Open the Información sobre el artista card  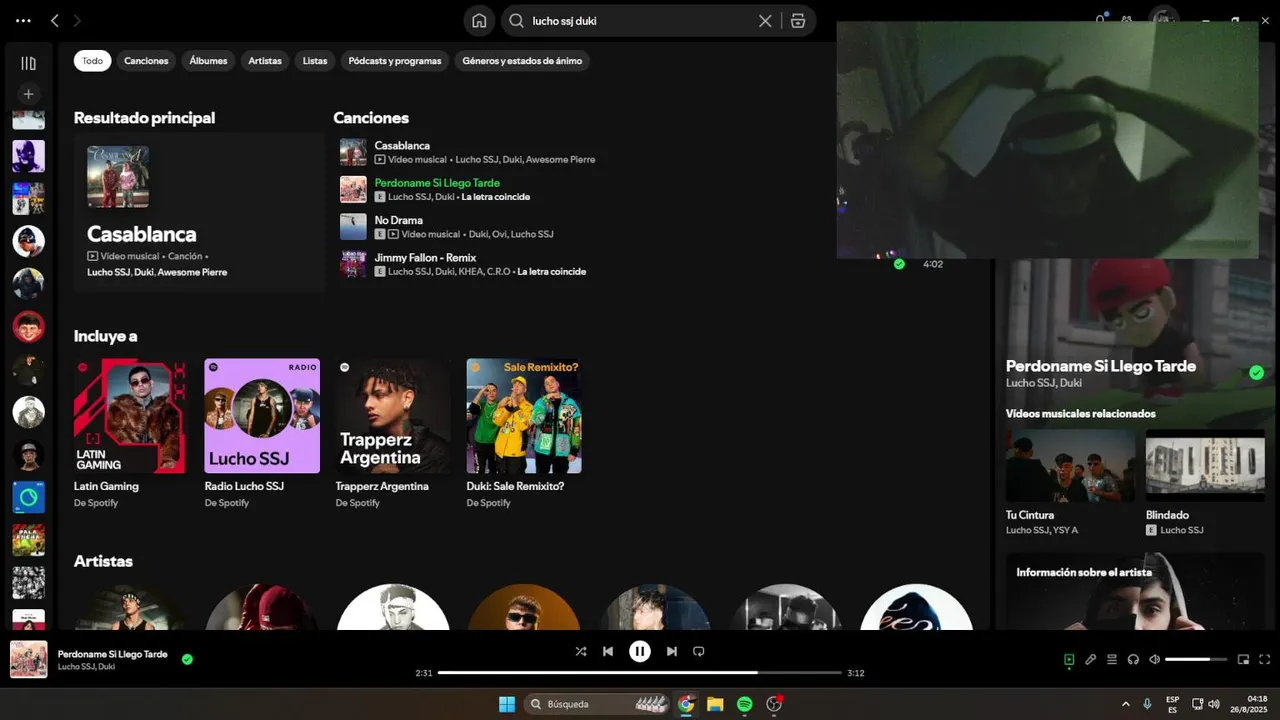pos(1135,591)
